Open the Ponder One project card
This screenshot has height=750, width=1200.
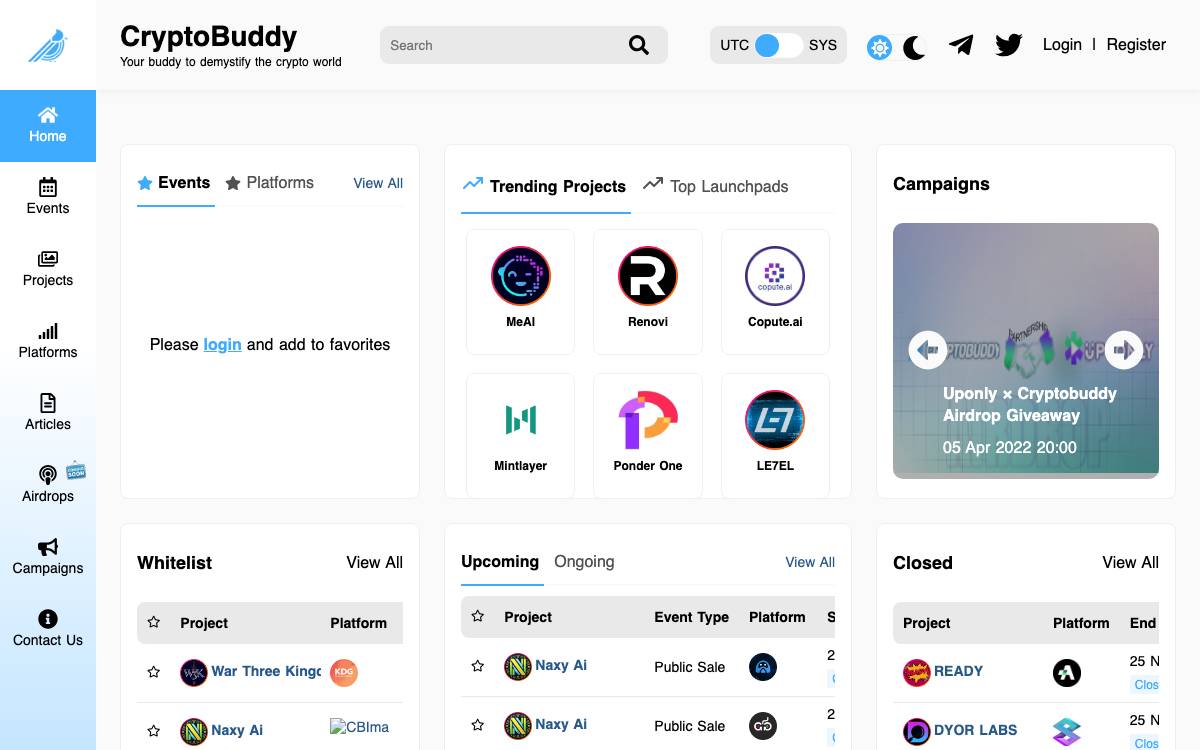(x=648, y=435)
